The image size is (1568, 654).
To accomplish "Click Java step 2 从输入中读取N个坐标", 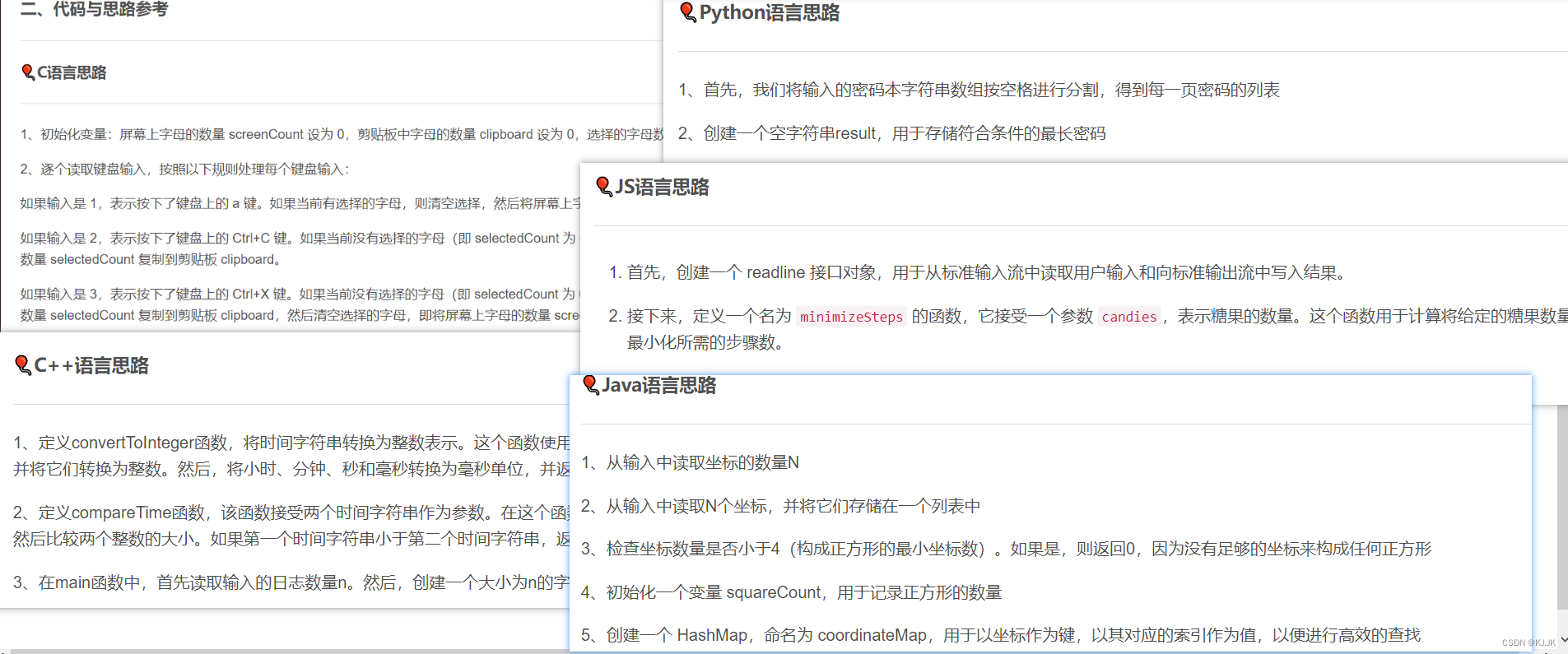I will point(780,506).
